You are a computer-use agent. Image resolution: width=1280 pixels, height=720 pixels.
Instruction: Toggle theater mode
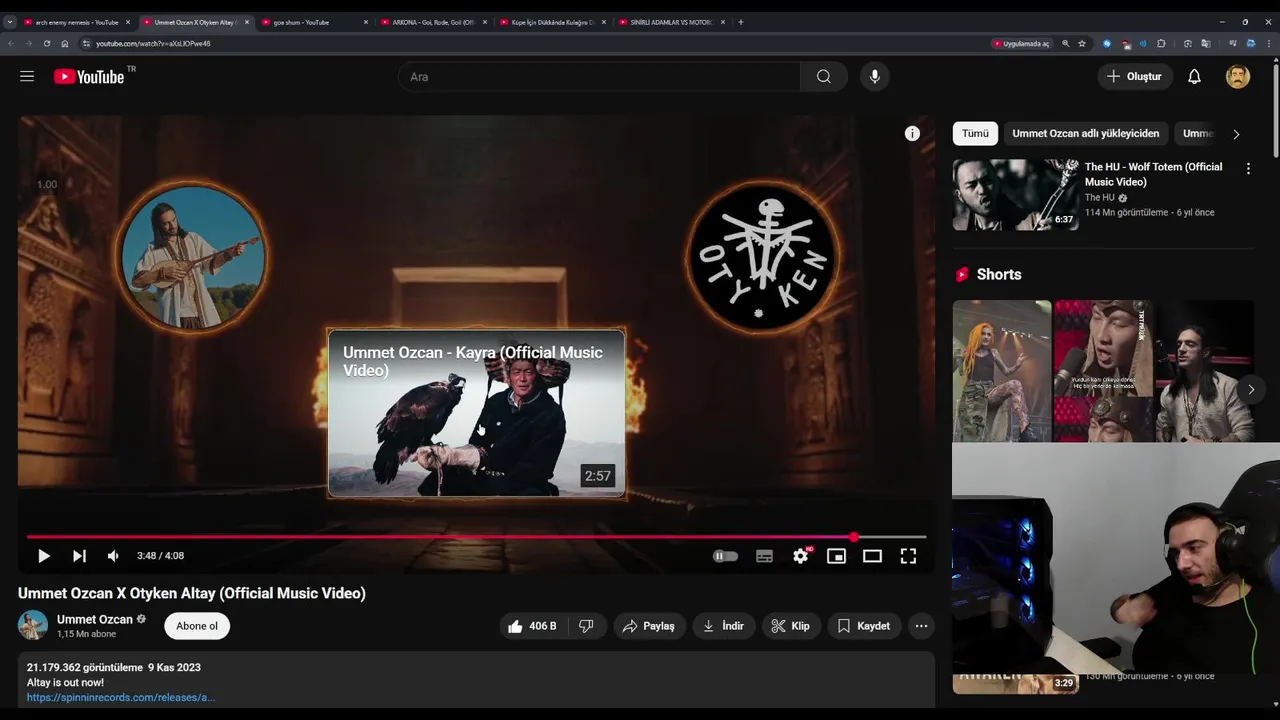point(872,556)
